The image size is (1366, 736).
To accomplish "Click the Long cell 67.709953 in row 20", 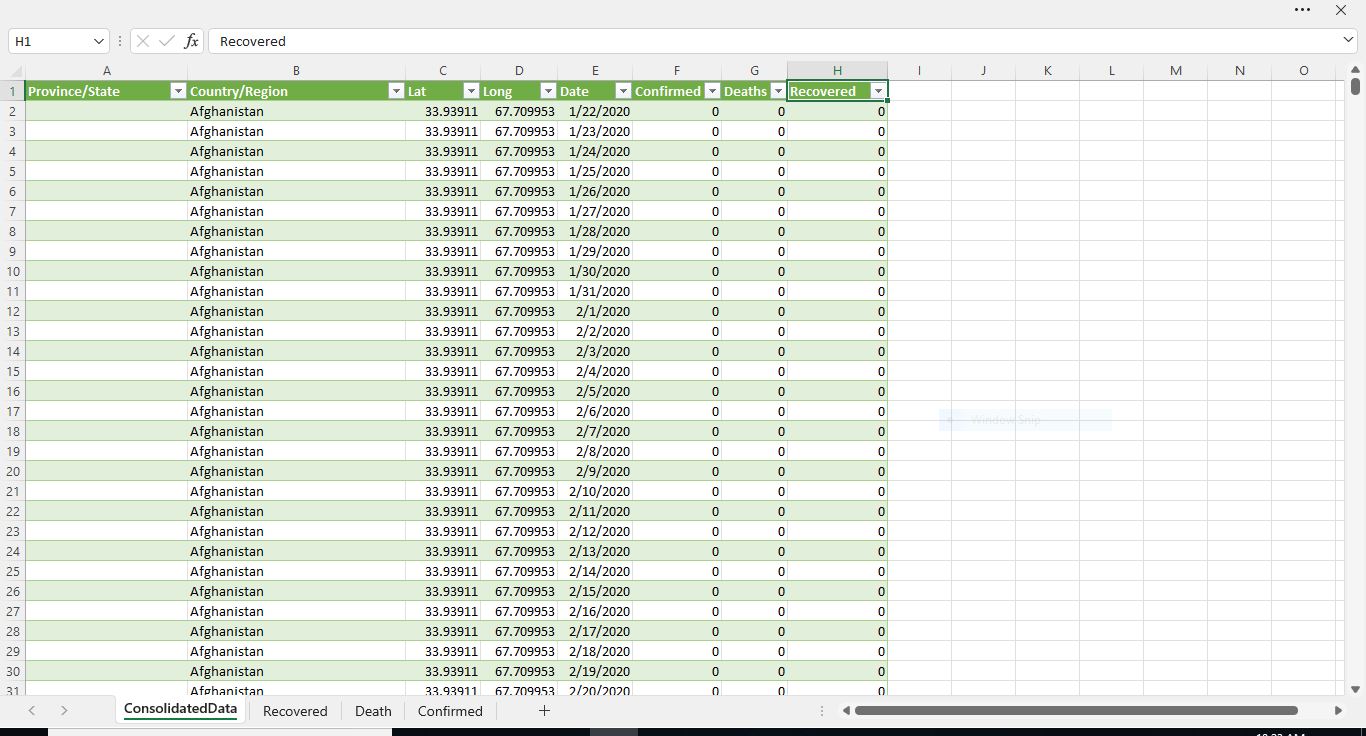I will (519, 471).
